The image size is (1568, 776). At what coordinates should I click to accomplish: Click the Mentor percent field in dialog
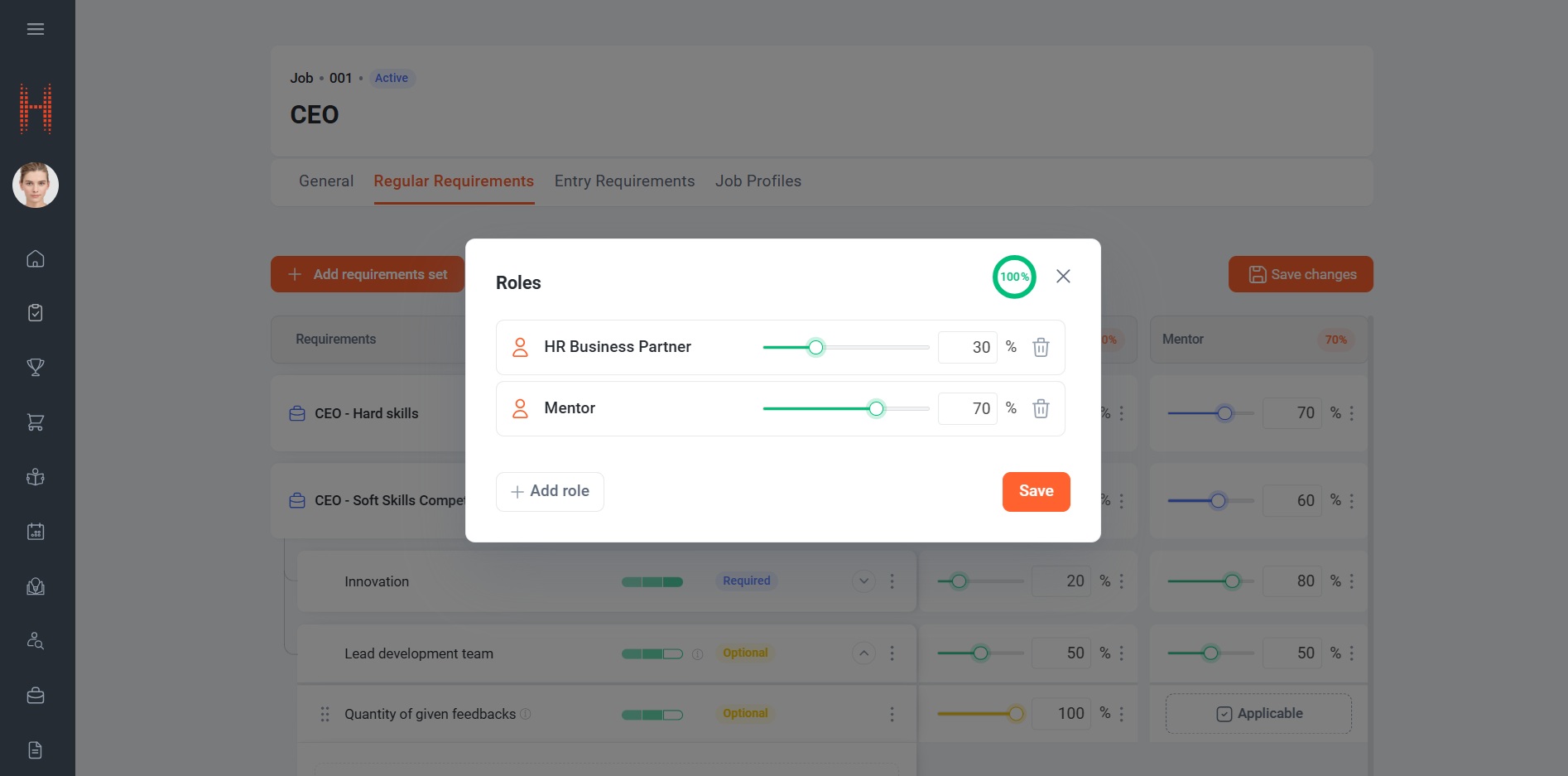pyautogui.click(x=968, y=408)
